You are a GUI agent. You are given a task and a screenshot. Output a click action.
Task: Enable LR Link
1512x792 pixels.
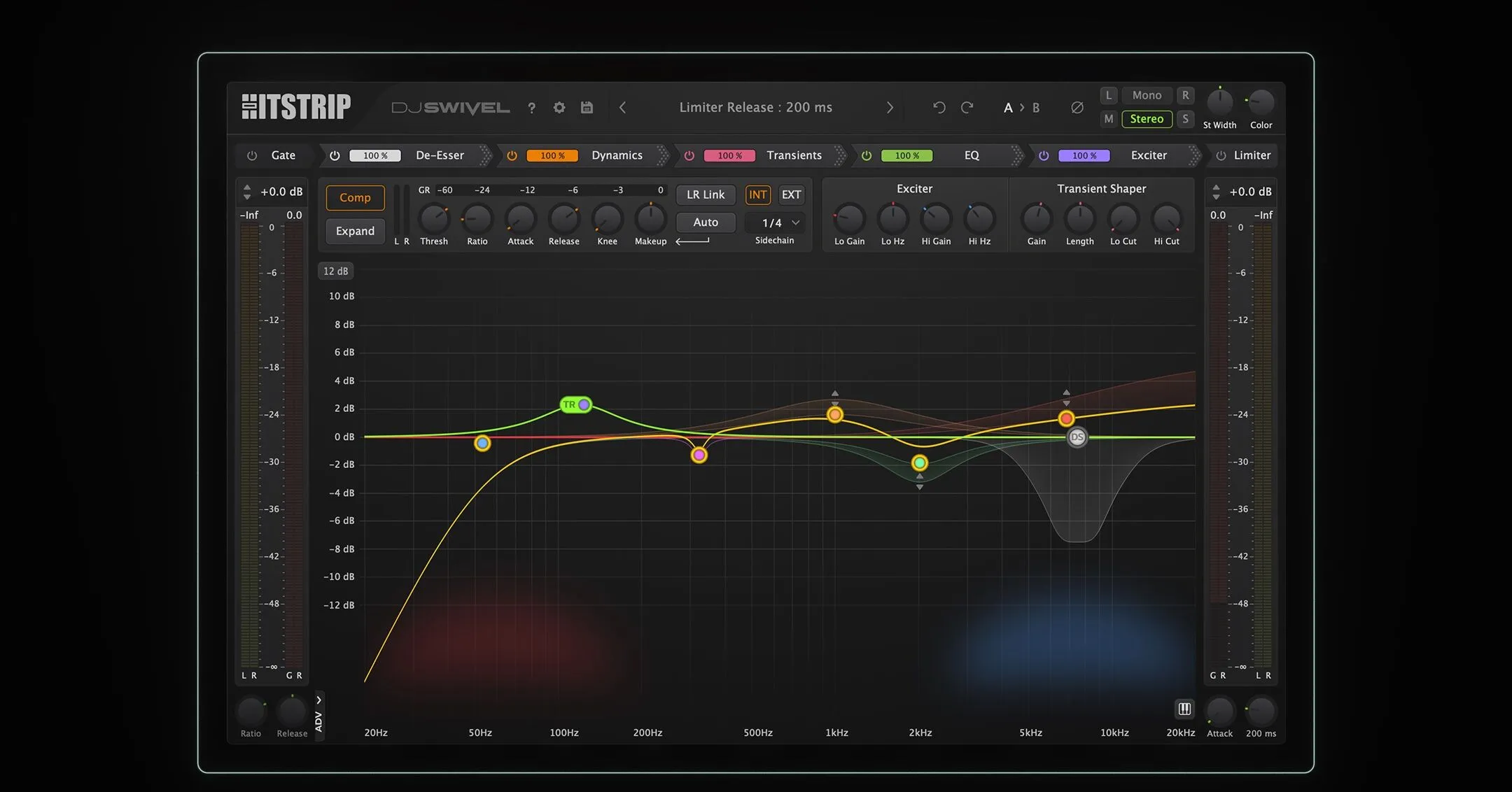coord(706,195)
